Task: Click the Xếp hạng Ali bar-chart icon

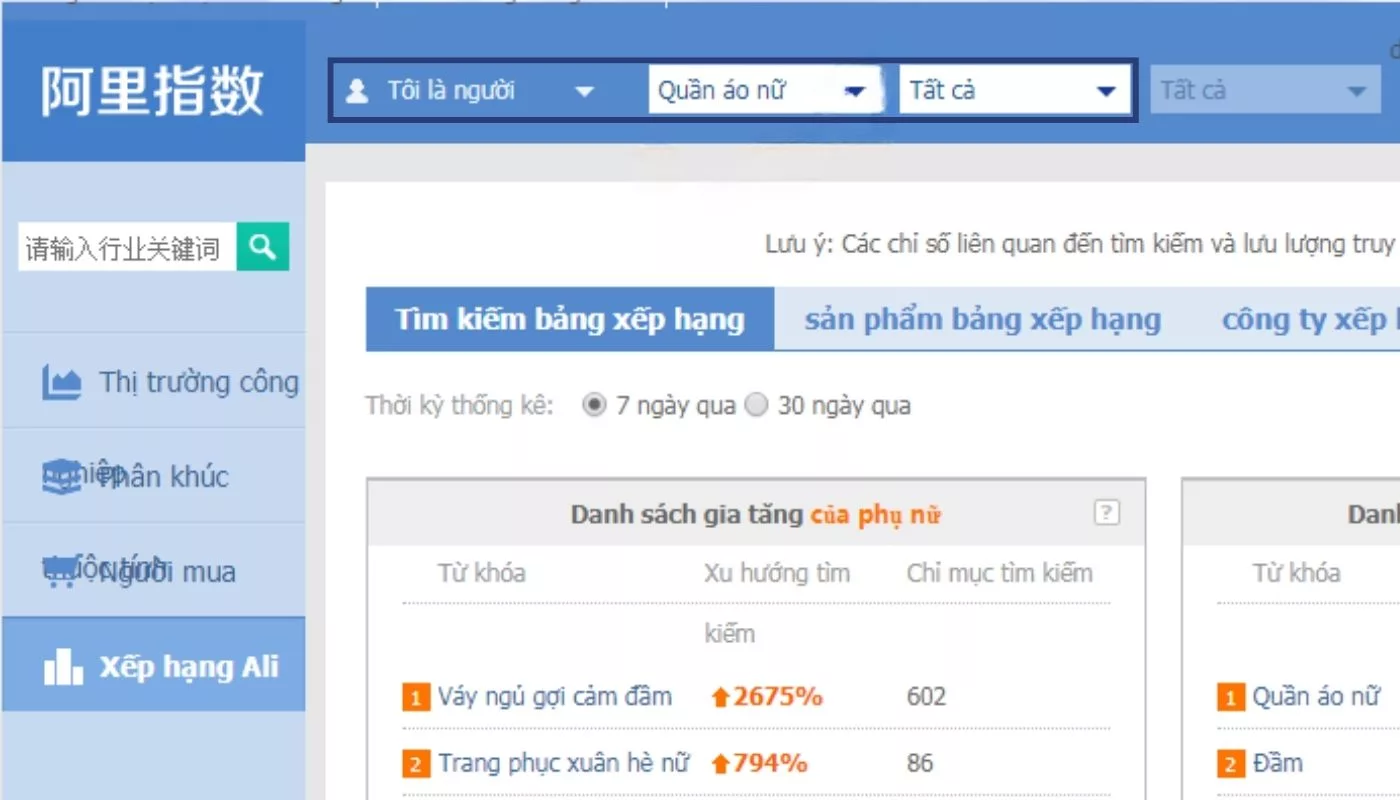Action: (63, 667)
